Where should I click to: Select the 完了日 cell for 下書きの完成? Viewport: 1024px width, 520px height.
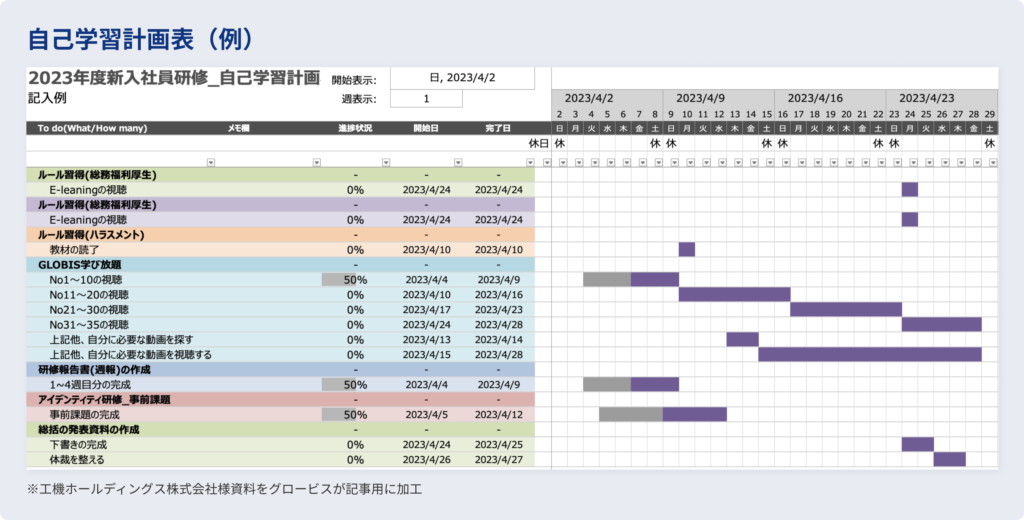[x=498, y=444]
